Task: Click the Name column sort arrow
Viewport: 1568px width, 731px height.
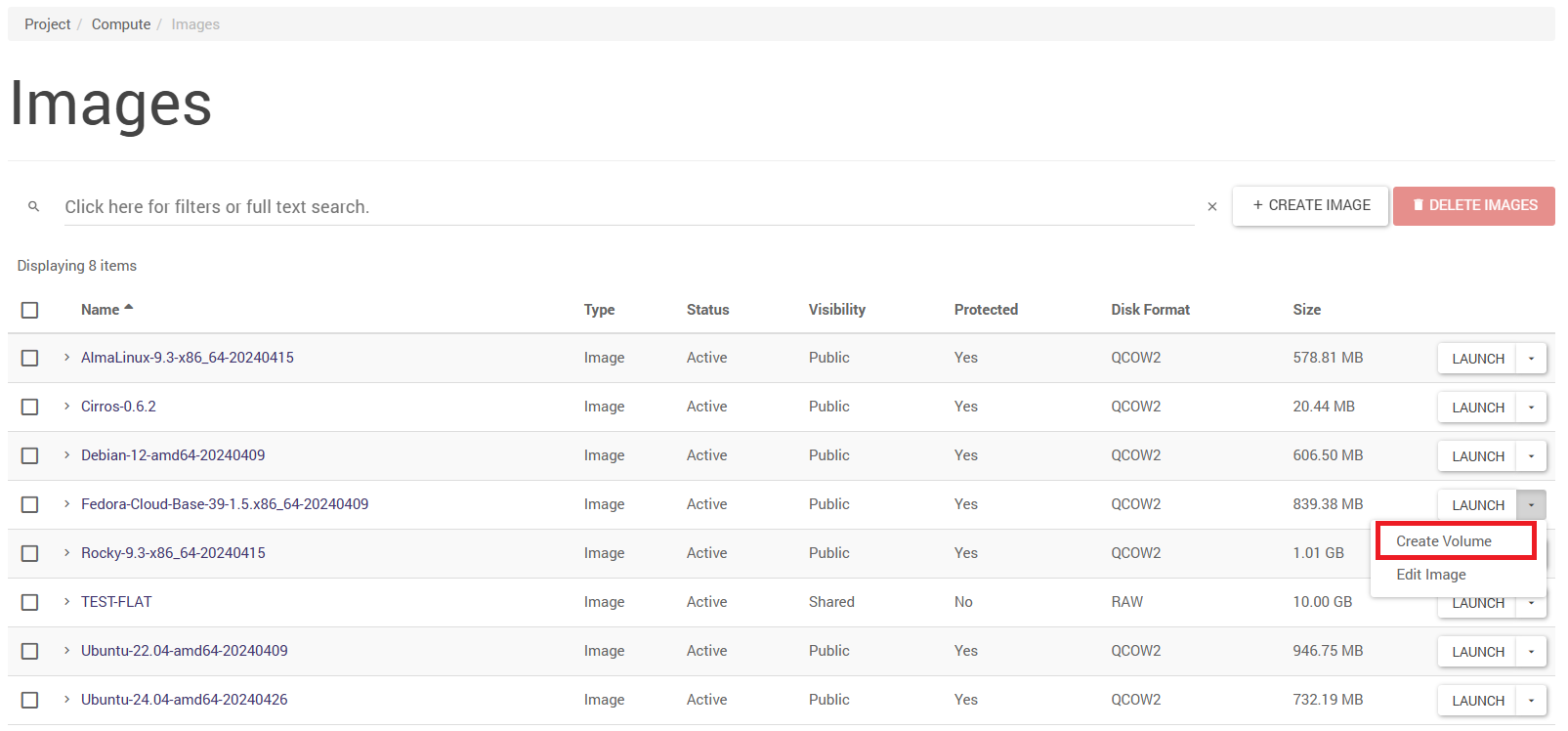Action: click(129, 308)
